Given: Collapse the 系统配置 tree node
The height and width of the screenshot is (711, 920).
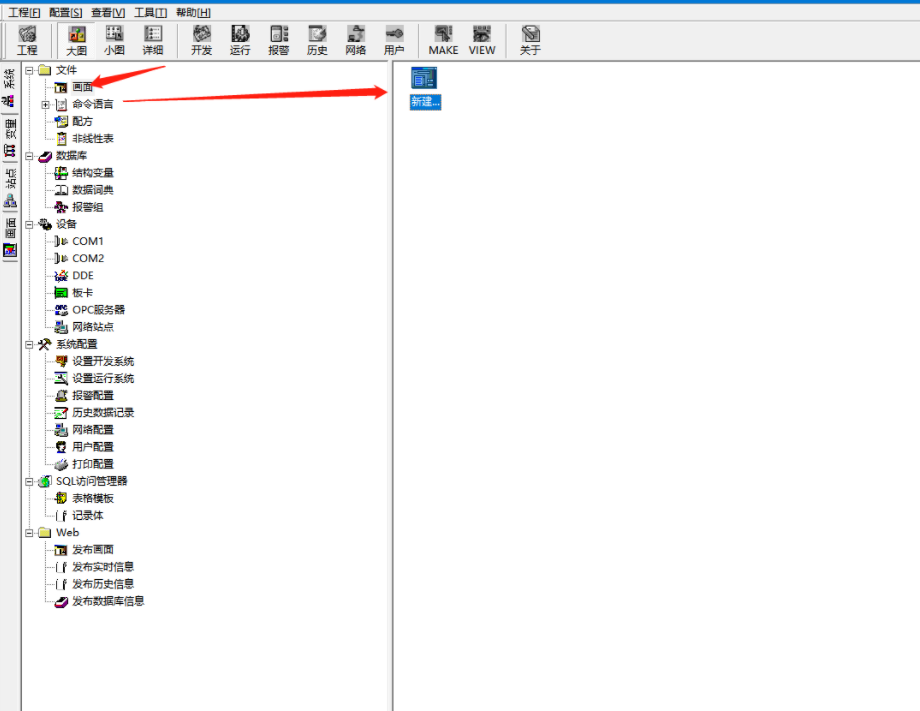Looking at the screenshot, I should point(30,344).
